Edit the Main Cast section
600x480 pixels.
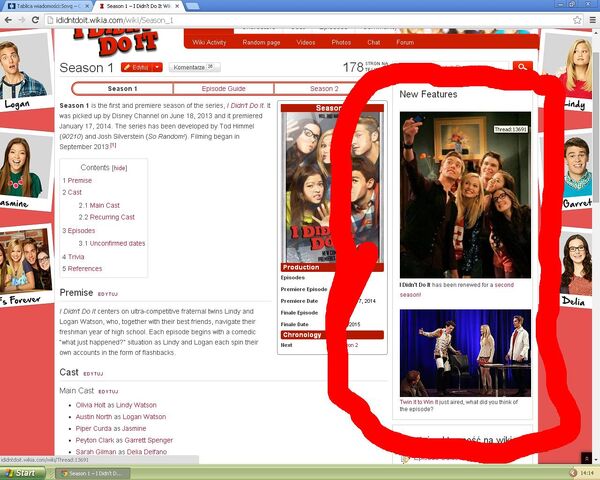click(x=108, y=392)
